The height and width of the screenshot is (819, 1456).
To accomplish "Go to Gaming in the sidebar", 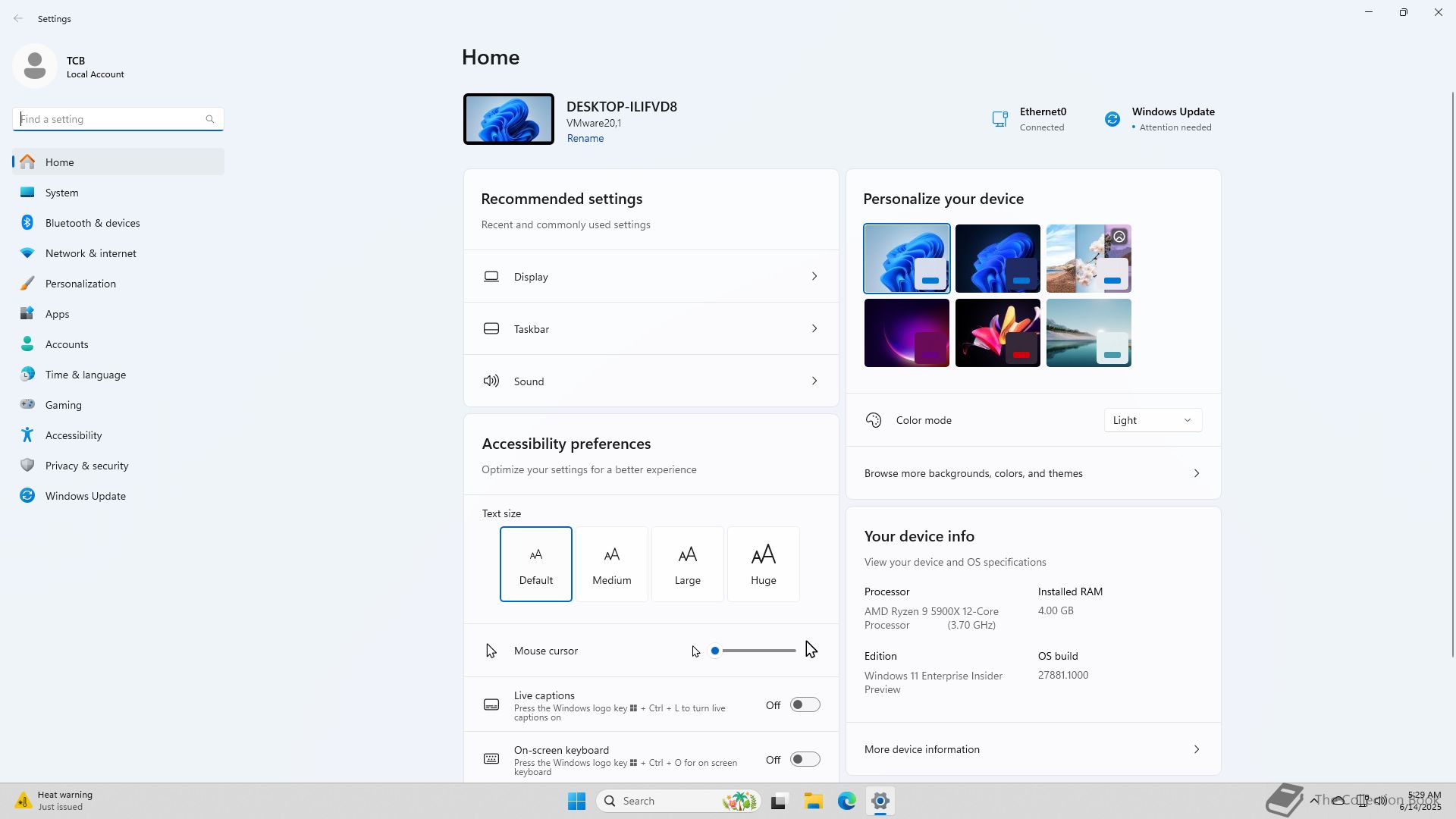I will (x=64, y=405).
